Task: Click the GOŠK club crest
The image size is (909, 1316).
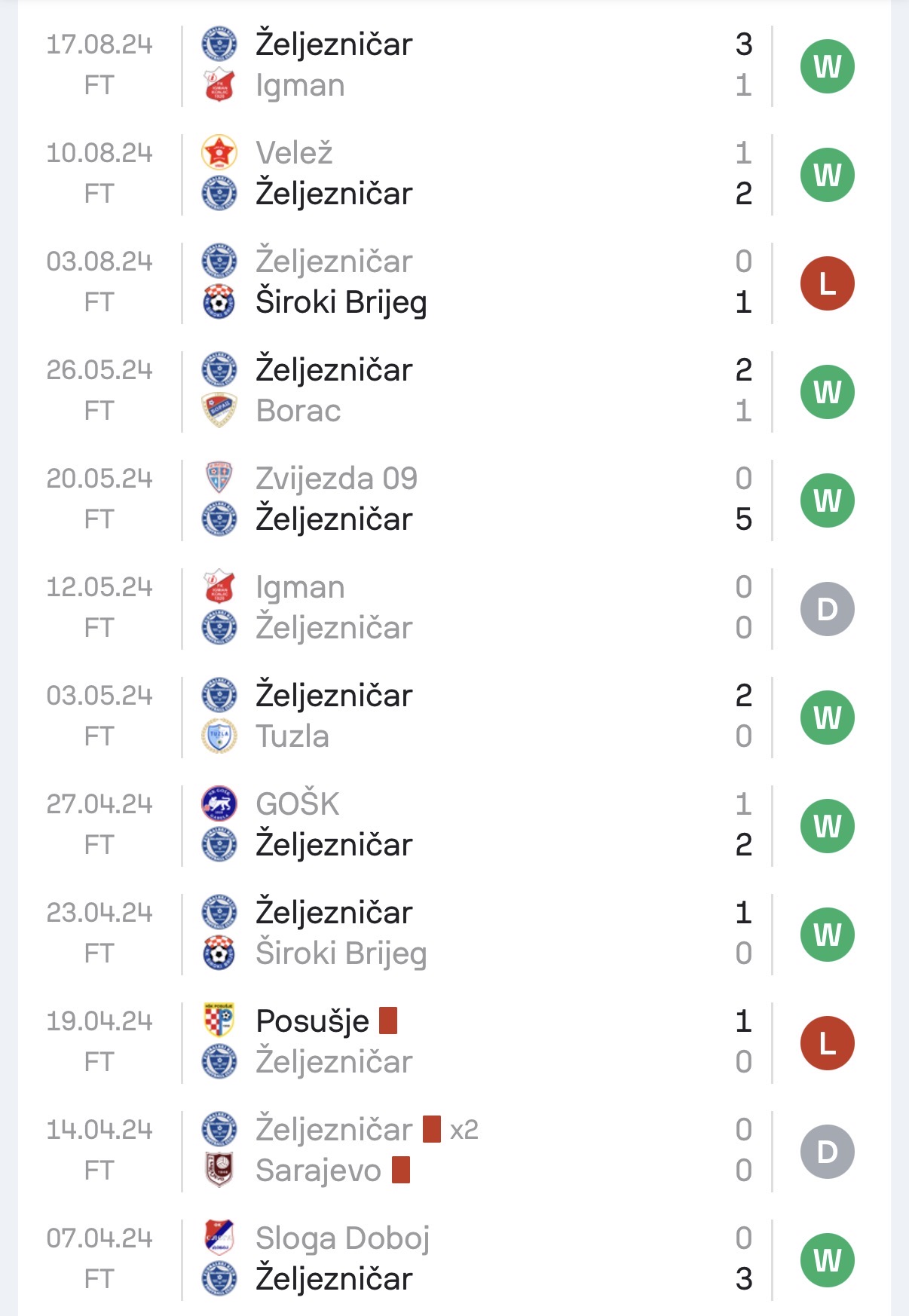Action: coord(219,804)
